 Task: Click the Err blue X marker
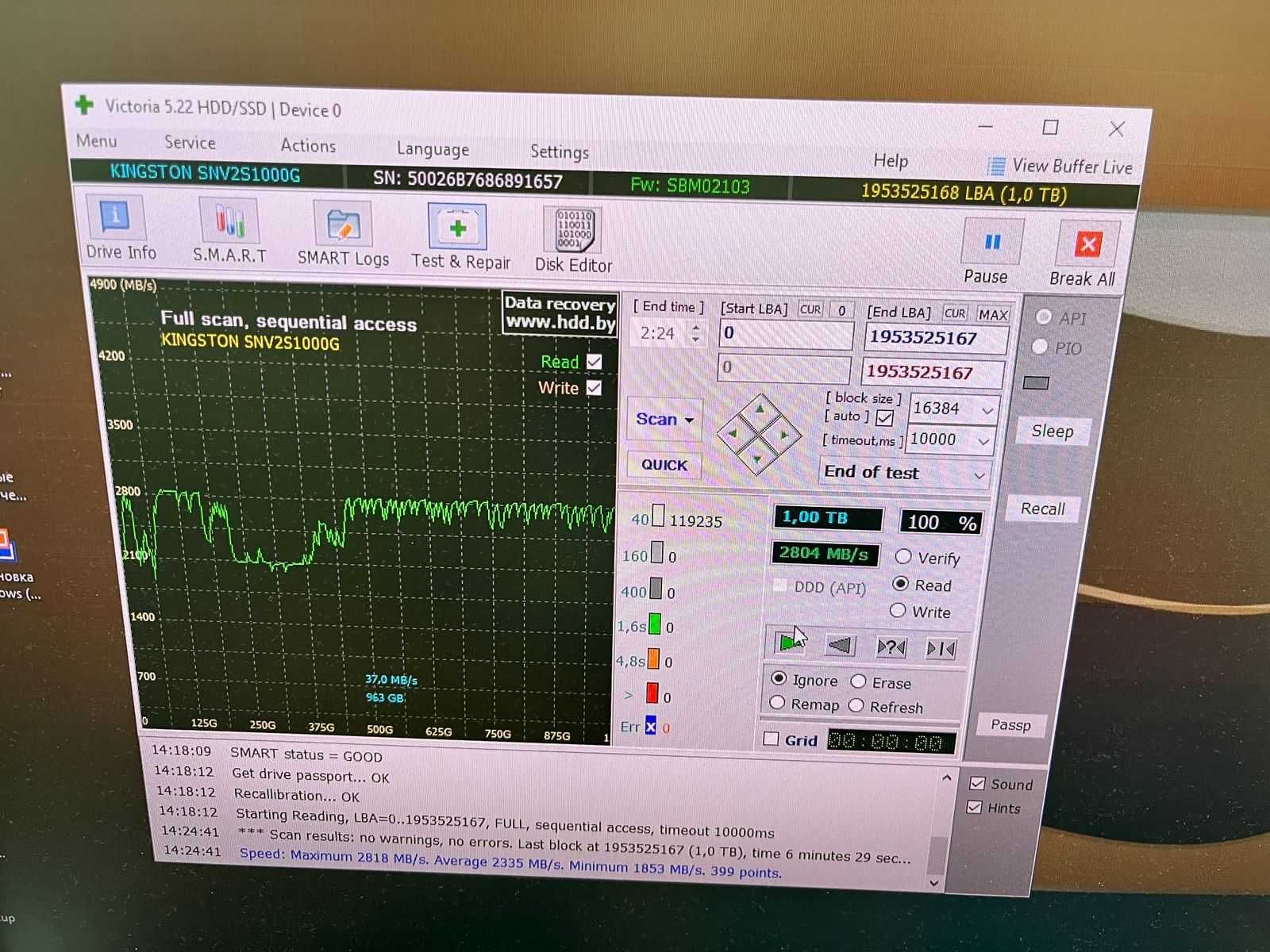(x=651, y=726)
